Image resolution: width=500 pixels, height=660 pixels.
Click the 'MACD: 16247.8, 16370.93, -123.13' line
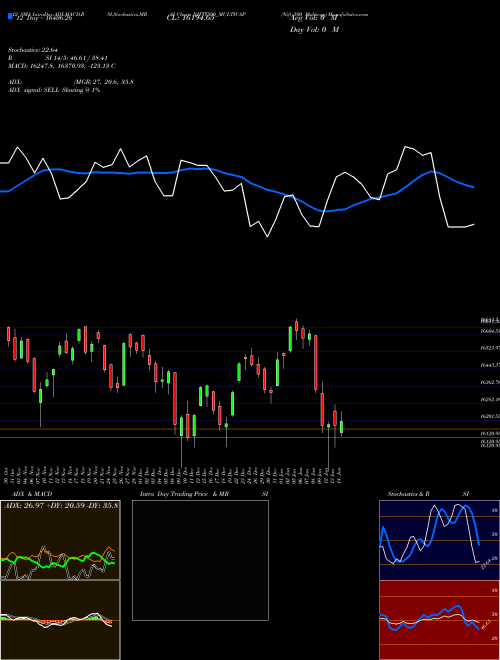(x=61, y=66)
